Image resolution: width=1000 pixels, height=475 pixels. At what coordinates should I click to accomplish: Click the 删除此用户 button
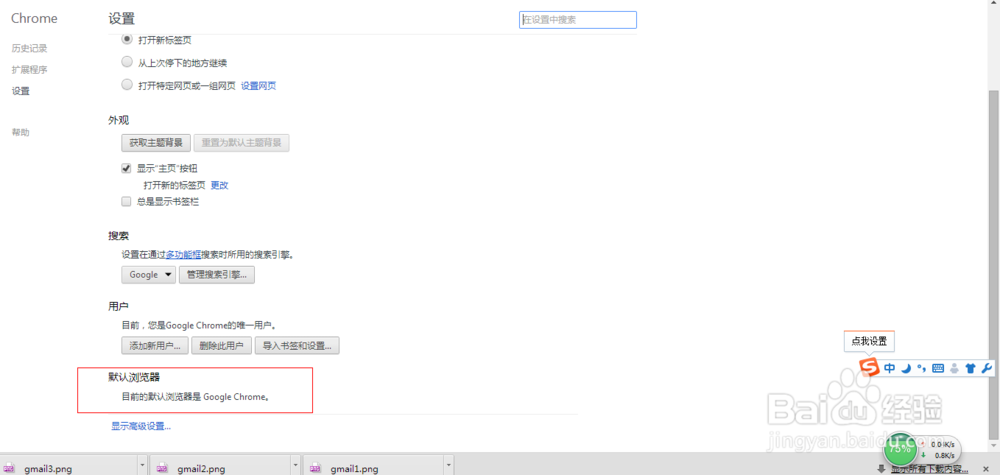pos(222,346)
